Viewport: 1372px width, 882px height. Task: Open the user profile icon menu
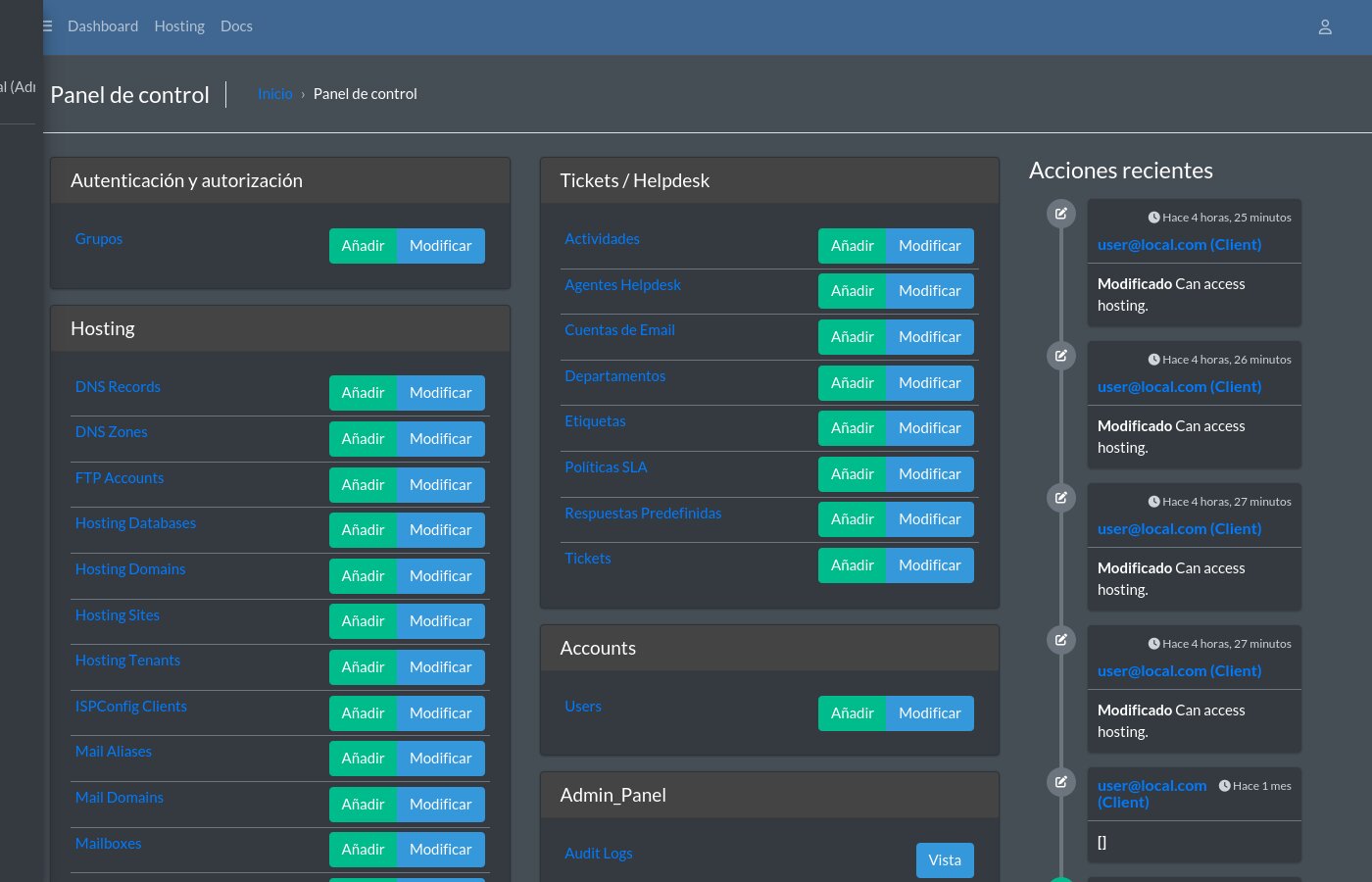coord(1324,27)
